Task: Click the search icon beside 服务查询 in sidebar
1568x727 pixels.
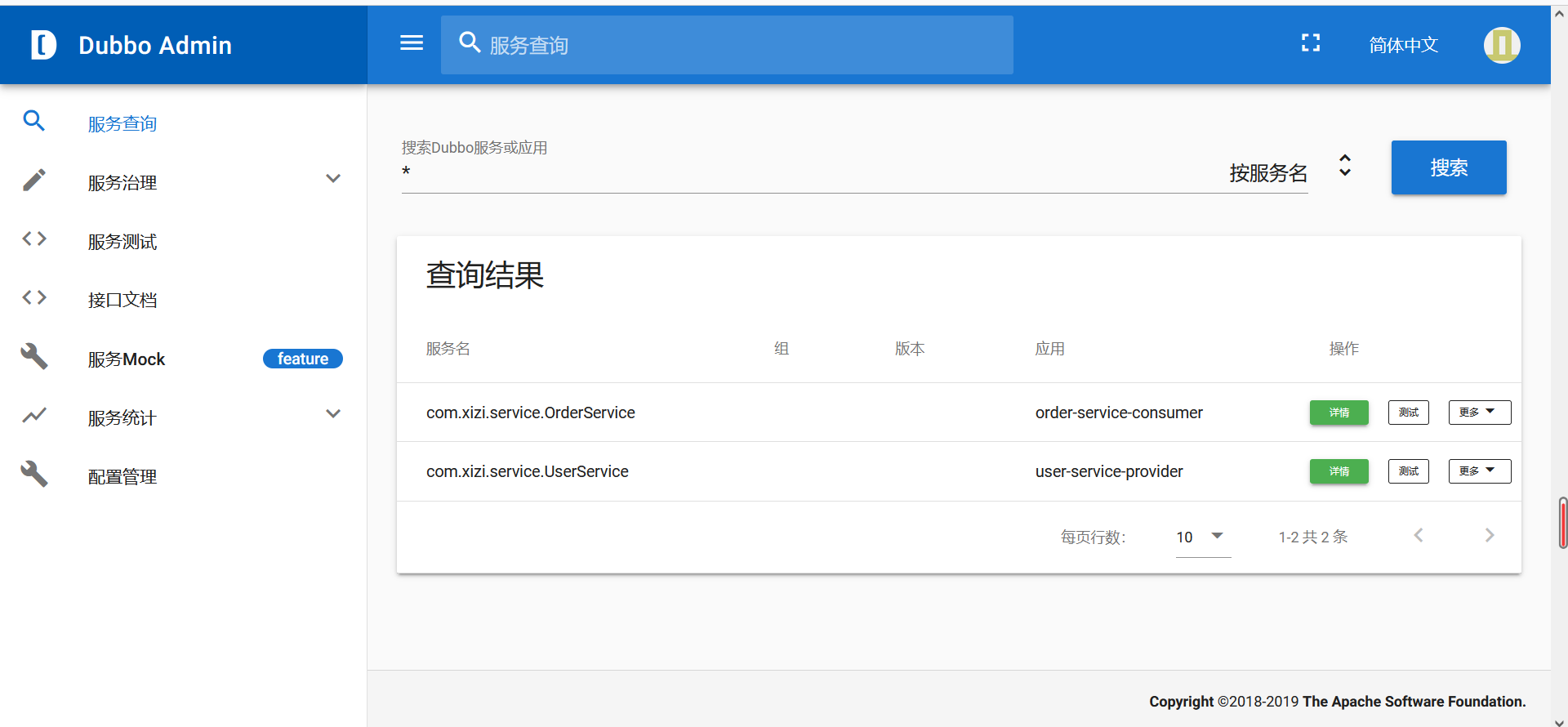Action: click(34, 122)
